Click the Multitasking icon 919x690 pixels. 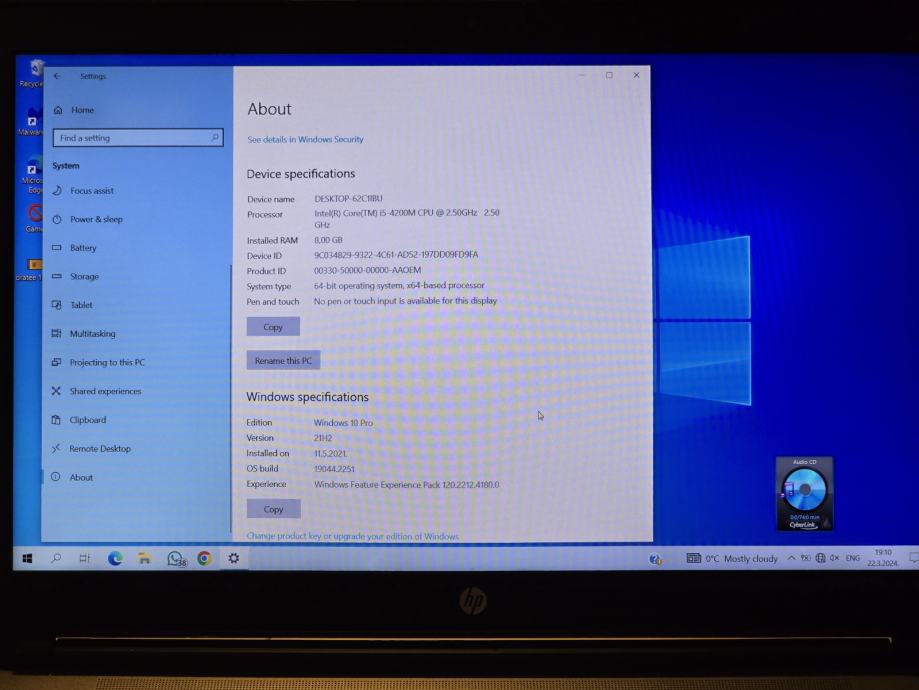[56, 333]
